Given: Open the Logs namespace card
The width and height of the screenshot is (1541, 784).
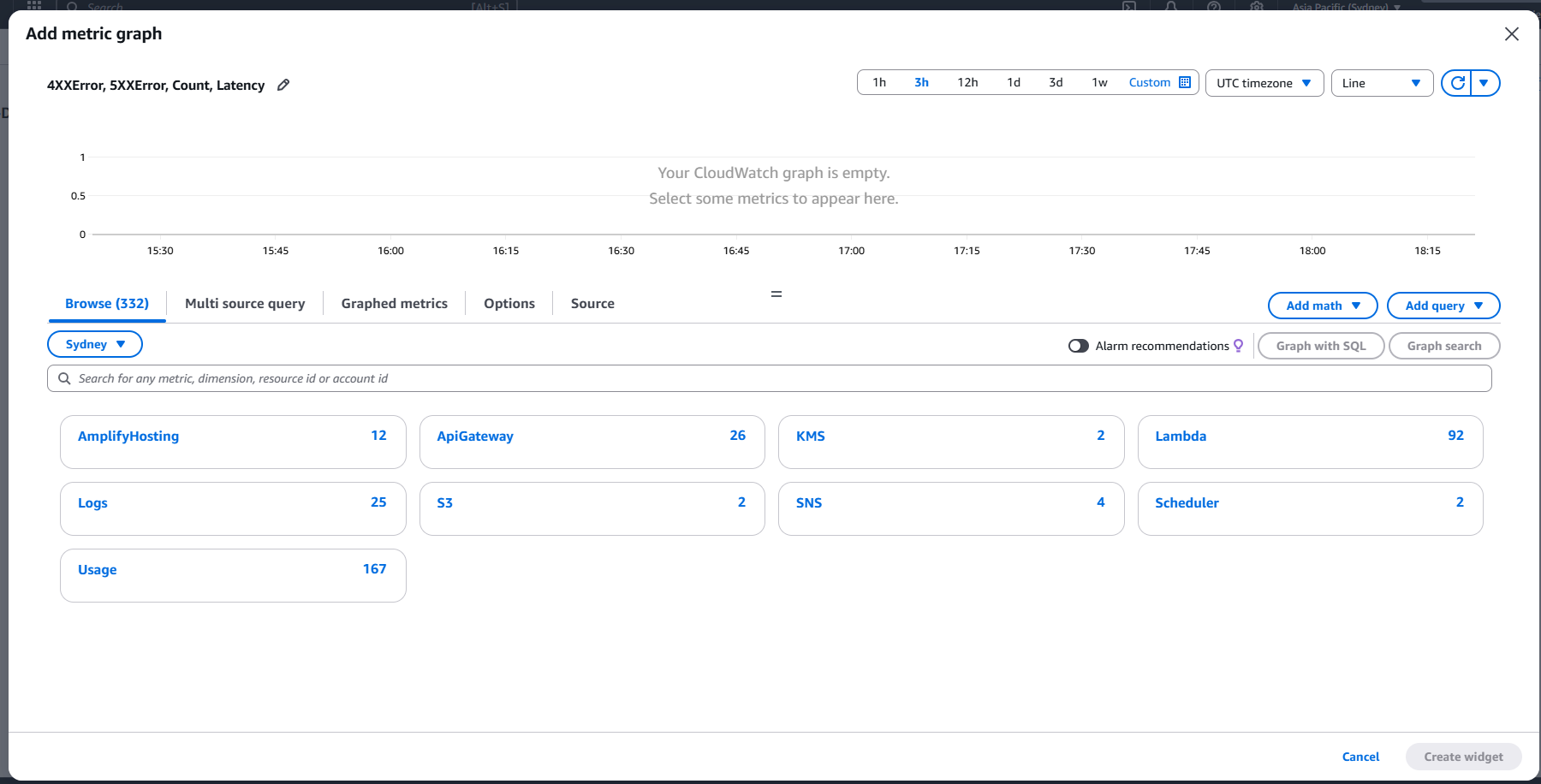Looking at the screenshot, I should pyautogui.click(x=233, y=508).
